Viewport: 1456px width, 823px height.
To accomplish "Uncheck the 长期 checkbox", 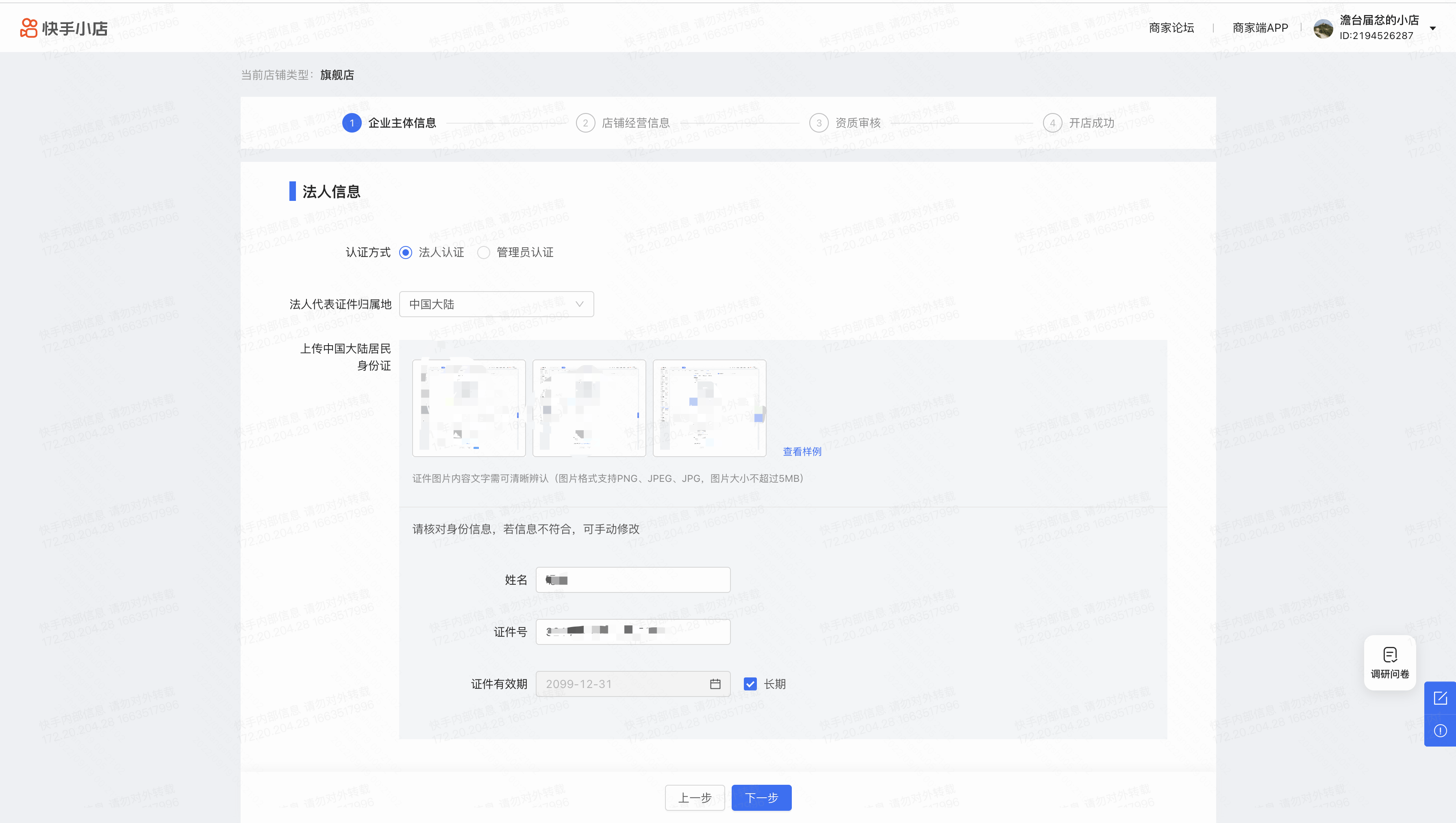I will click(750, 684).
